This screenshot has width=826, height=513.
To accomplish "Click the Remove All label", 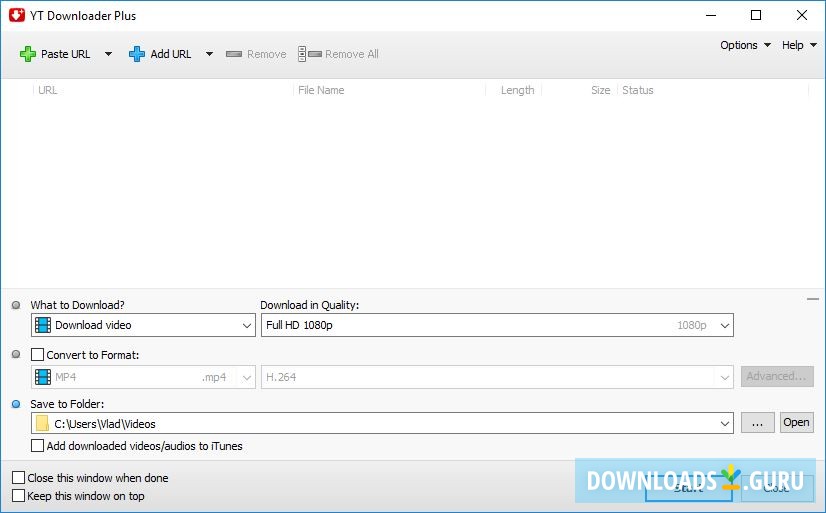I will [351, 54].
